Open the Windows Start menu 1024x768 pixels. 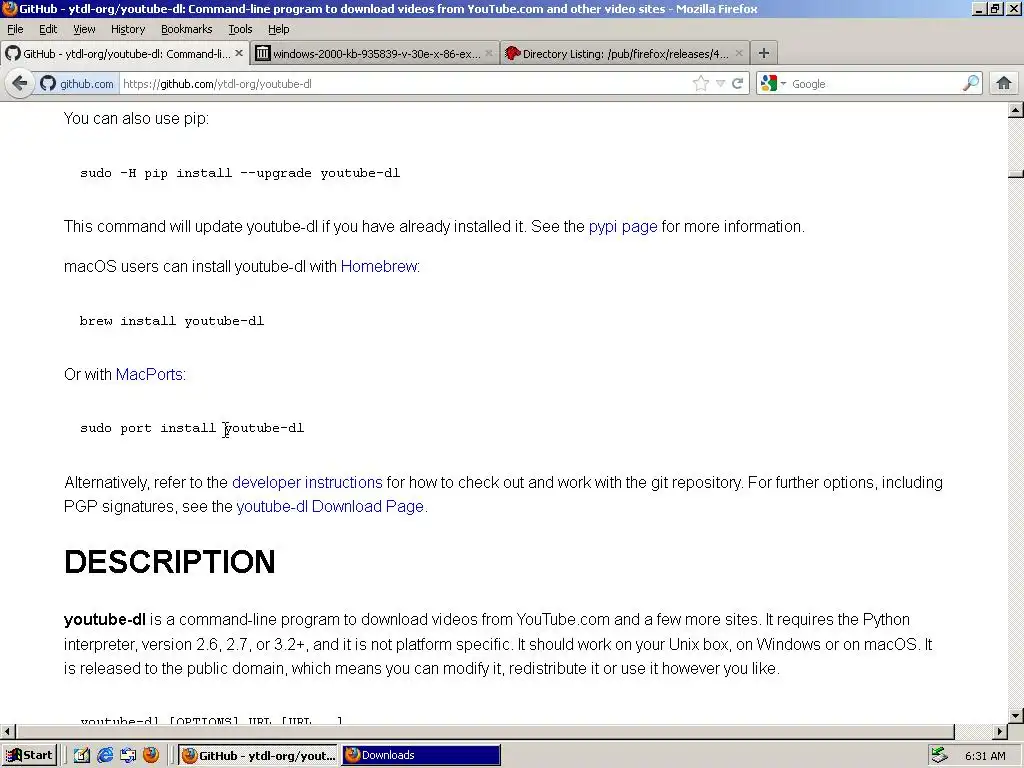coord(29,755)
